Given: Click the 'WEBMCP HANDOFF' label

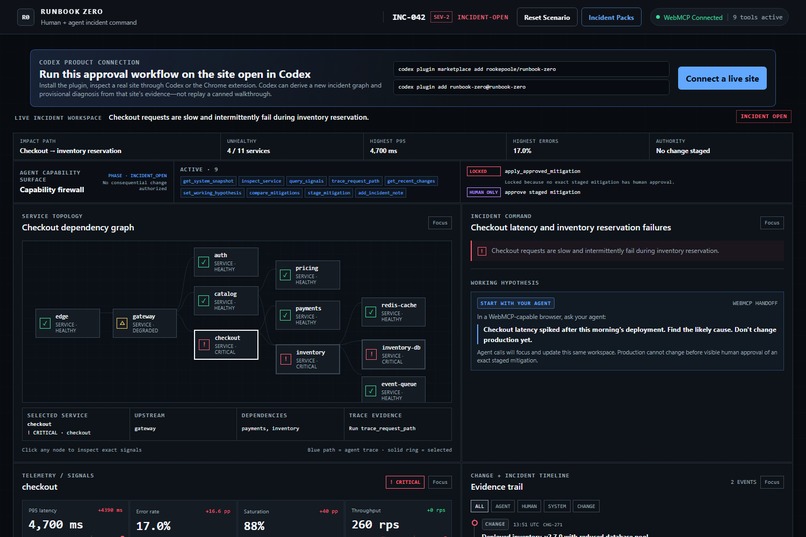Looking at the screenshot, I should point(755,303).
